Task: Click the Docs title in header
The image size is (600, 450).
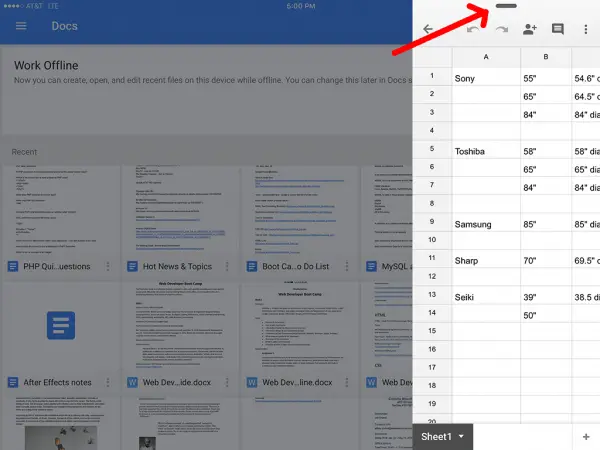Action: coord(65,26)
